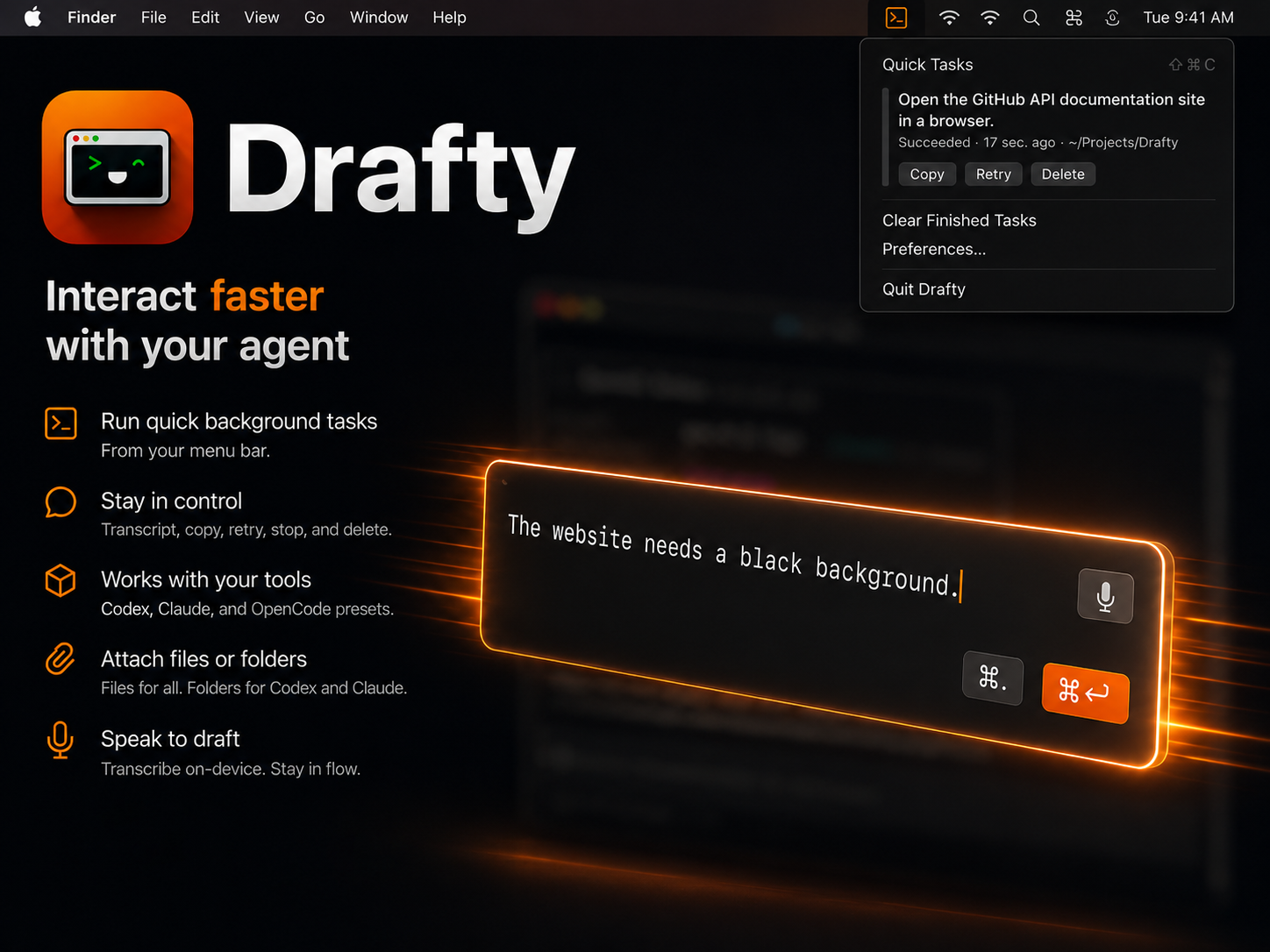1270x952 pixels.
Task: Click the speech bubble icon beside Stay in control
Action: tap(61, 502)
